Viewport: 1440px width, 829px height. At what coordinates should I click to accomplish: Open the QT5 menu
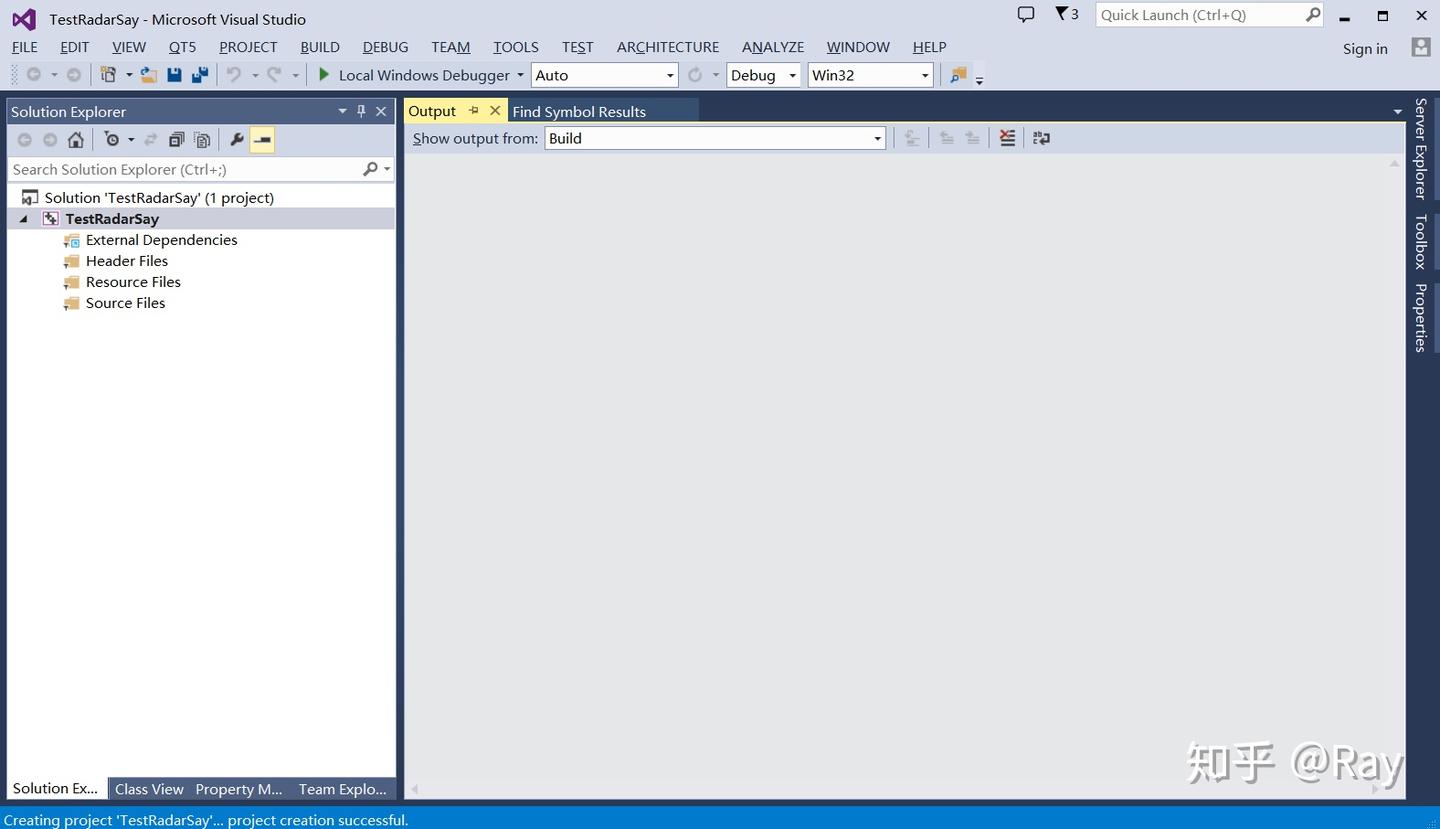[x=182, y=47]
